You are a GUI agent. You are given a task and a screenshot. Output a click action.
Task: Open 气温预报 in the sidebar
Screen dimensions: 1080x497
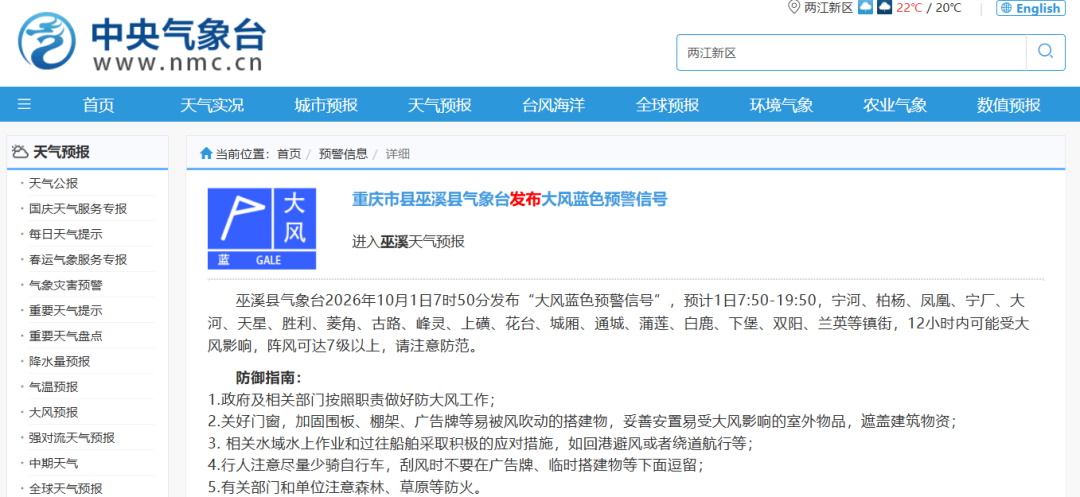click(x=54, y=387)
